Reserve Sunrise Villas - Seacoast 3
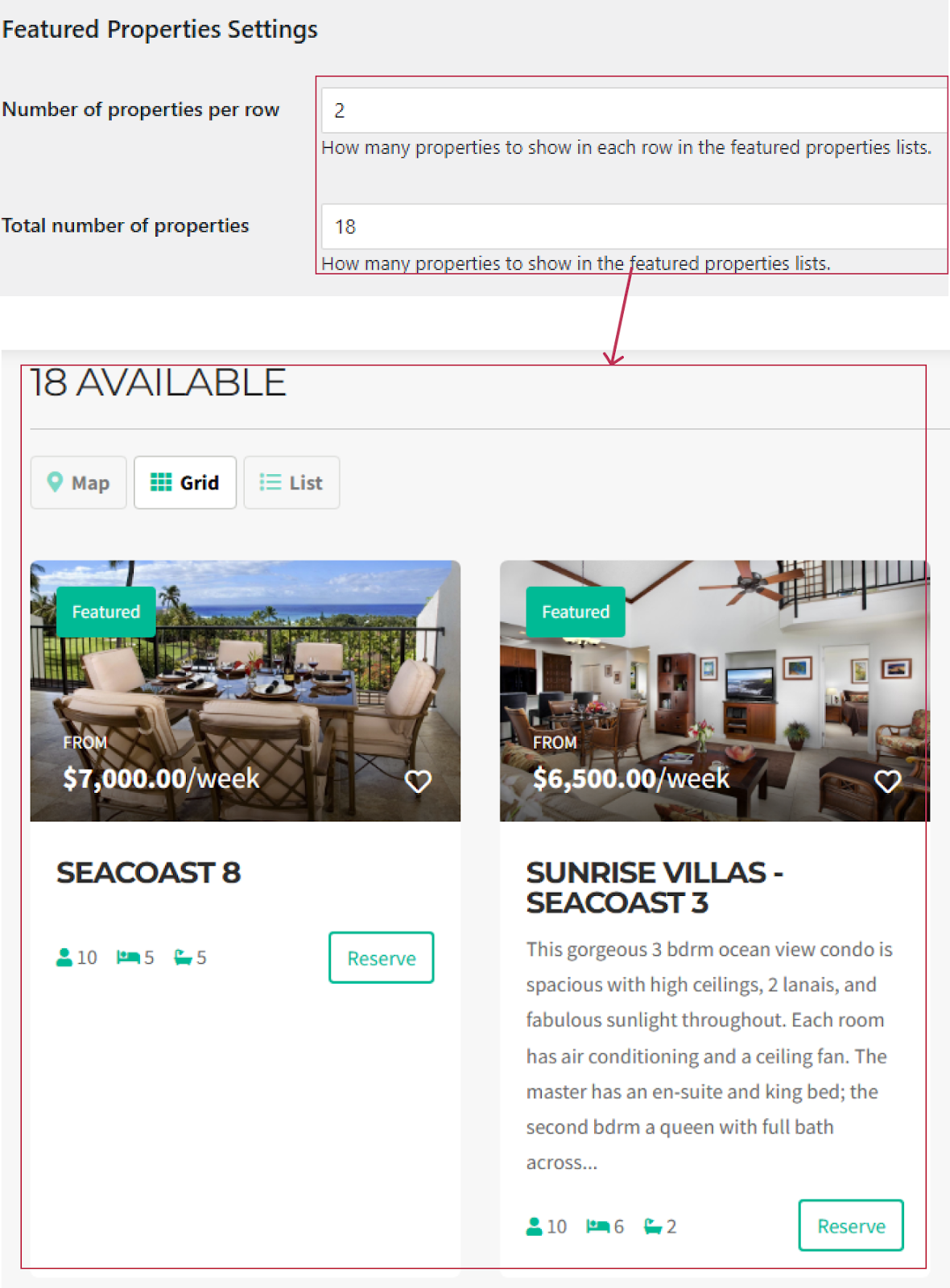This screenshot has height=1288, width=950. pyautogui.click(x=851, y=1226)
